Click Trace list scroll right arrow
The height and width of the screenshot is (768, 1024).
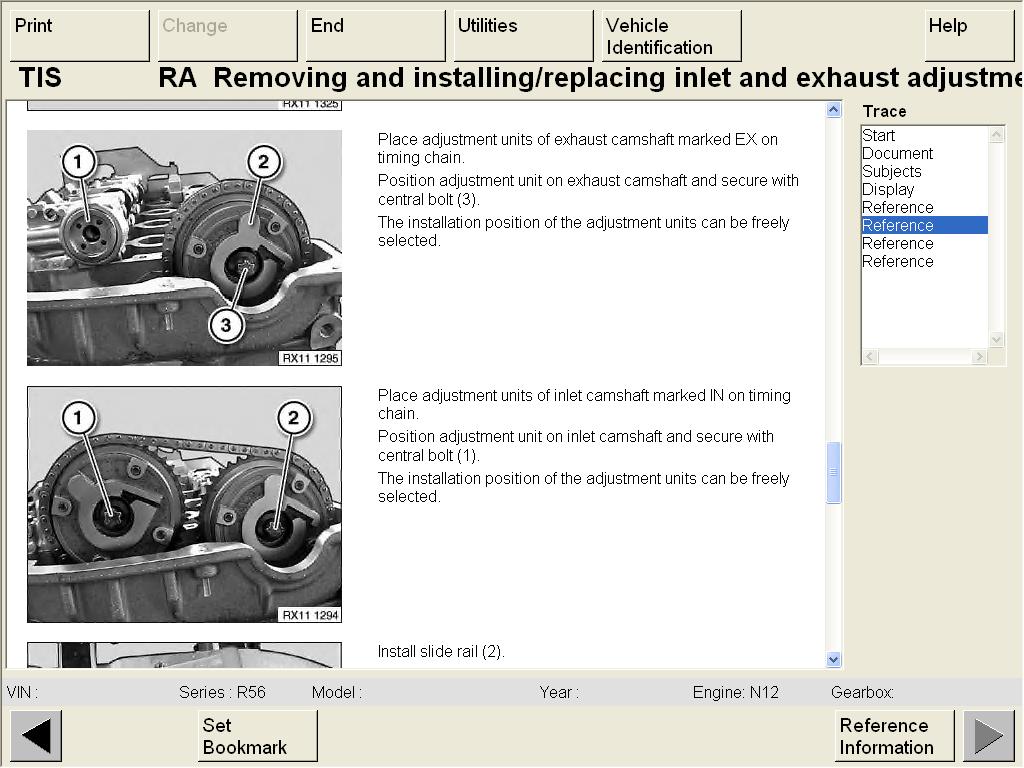[979, 357]
